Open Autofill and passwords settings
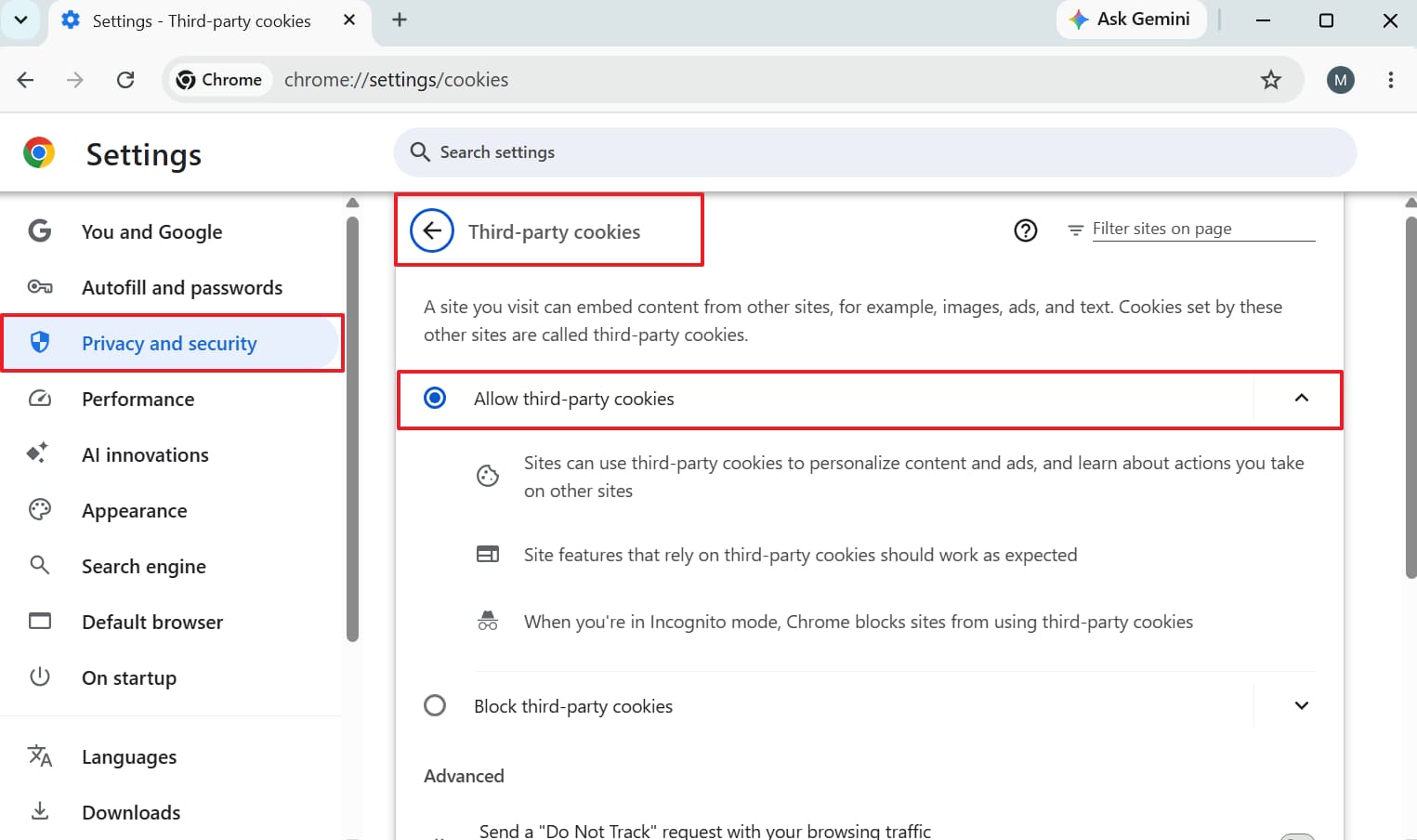 [172, 287]
